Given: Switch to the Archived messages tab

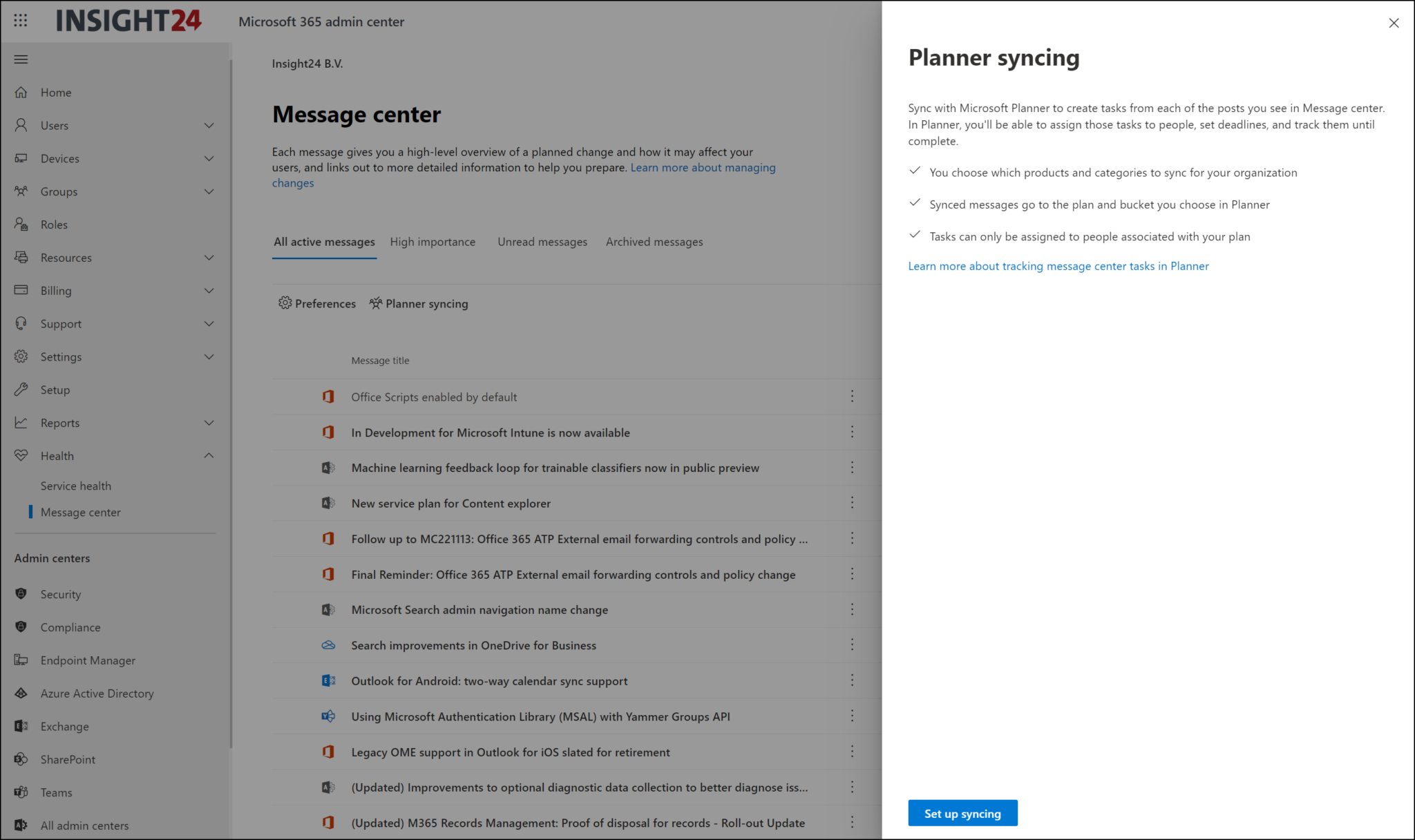Looking at the screenshot, I should [654, 242].
